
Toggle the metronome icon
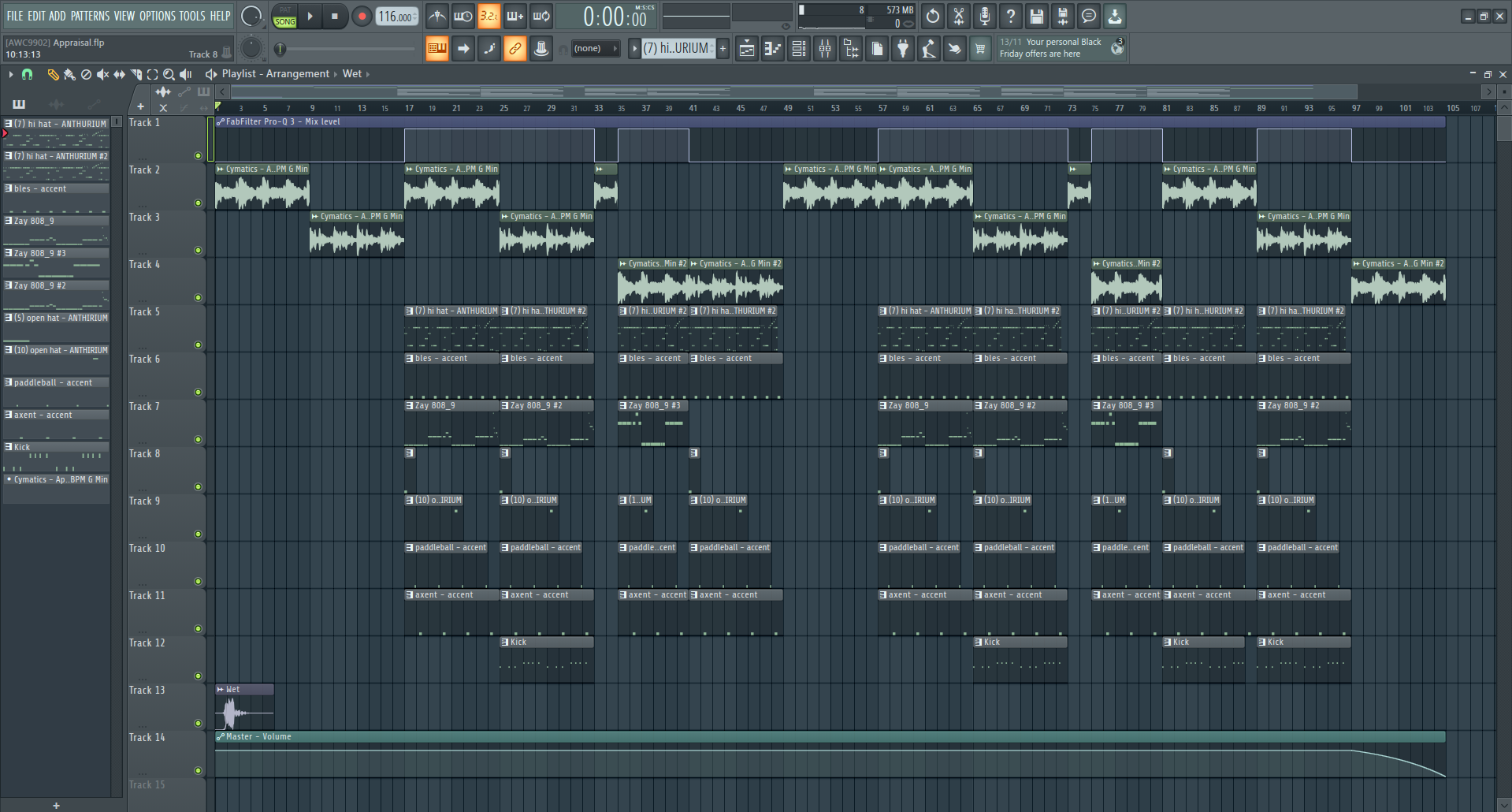437,16
